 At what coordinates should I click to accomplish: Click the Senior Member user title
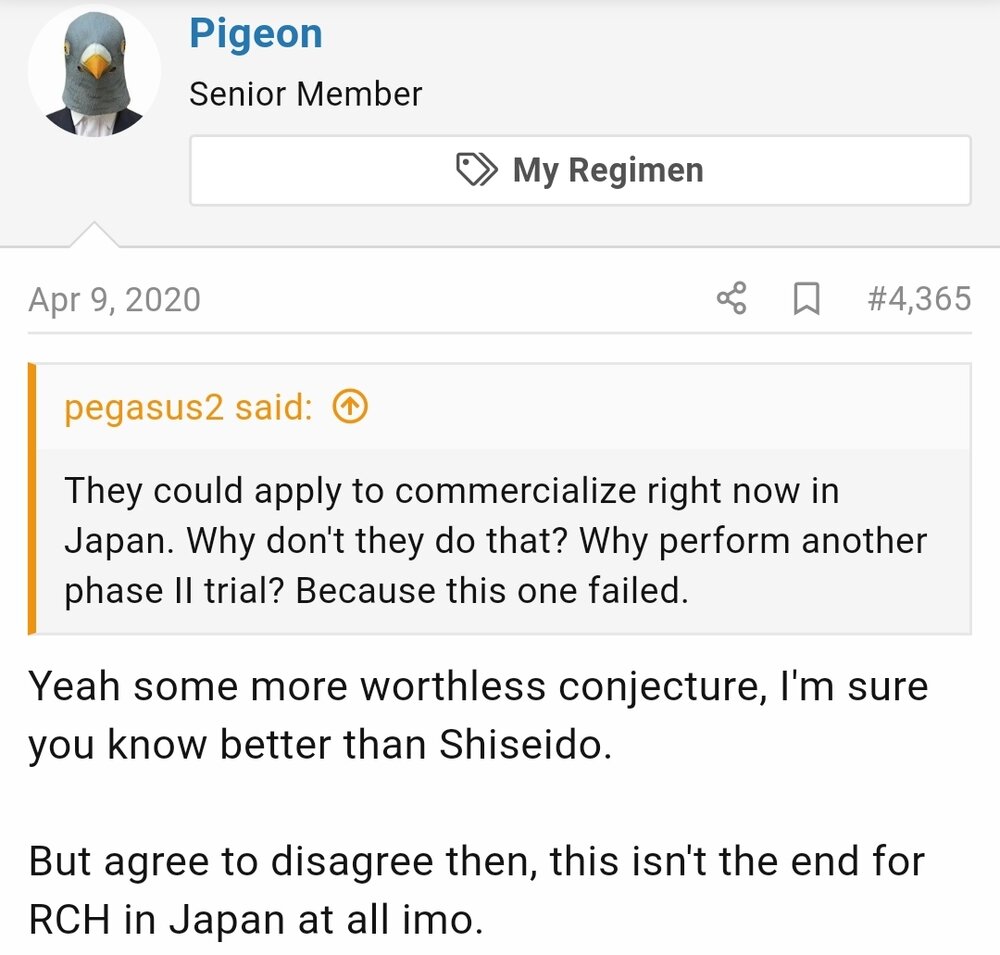(305, 94)
